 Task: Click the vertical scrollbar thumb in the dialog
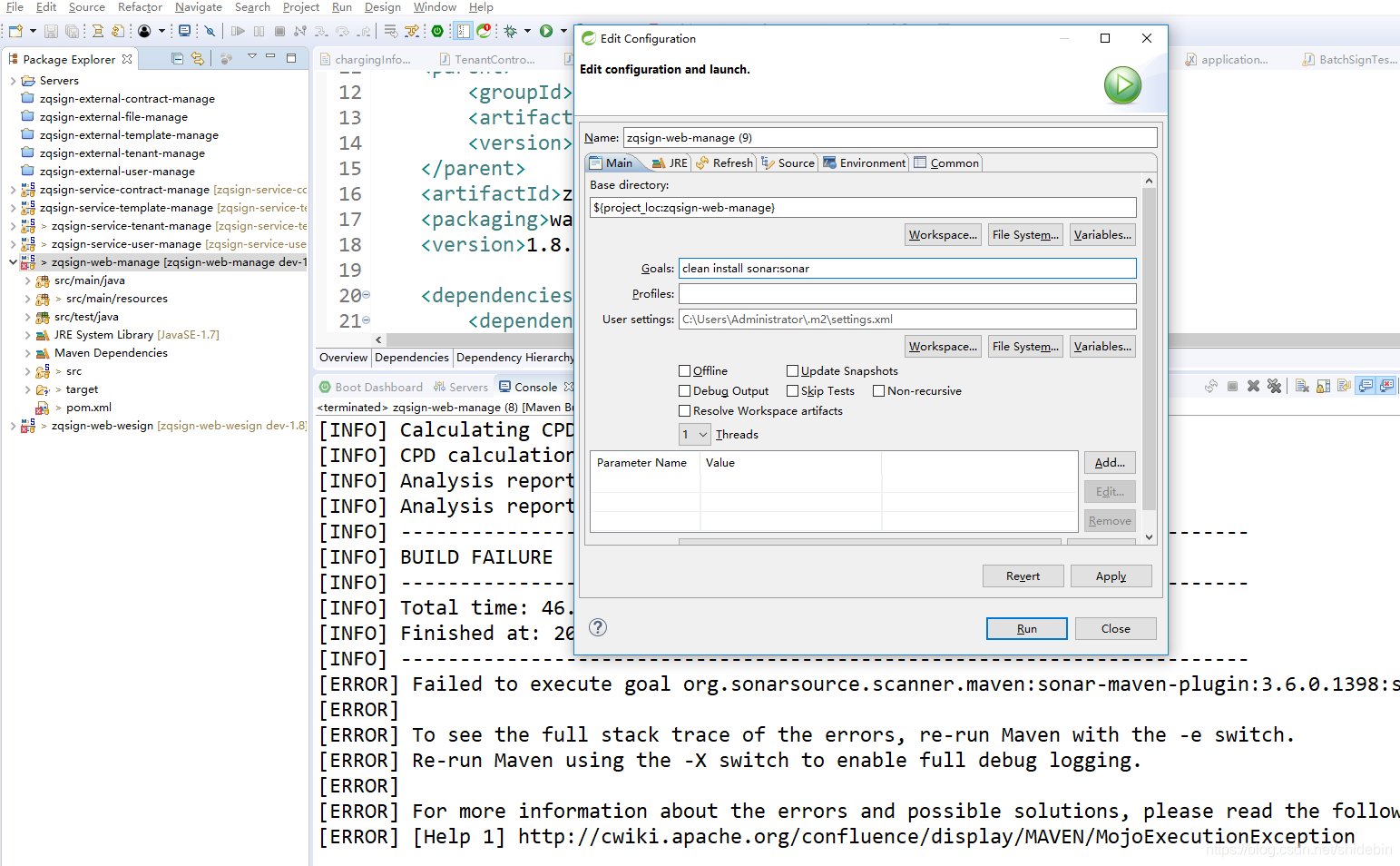(1149, 349)
